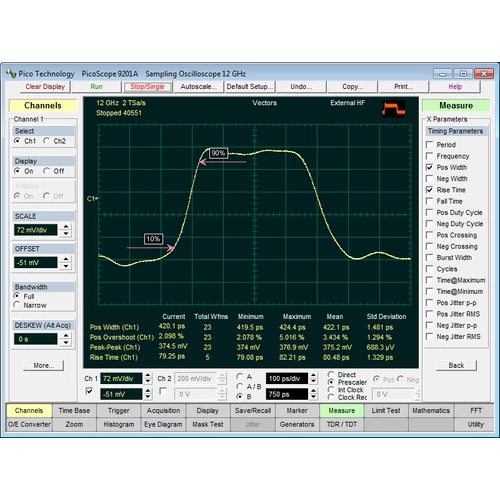Viewport: 500px width, 500px height.
Task: Click the 10% threshold marker on waveform
Action: click(153, 239)
